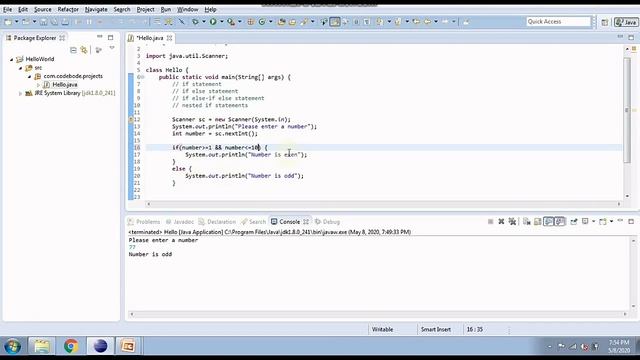The height and width of the screenshot is (360, 640).
Task: Switch to the Debug tab
Action: (327, 222)
